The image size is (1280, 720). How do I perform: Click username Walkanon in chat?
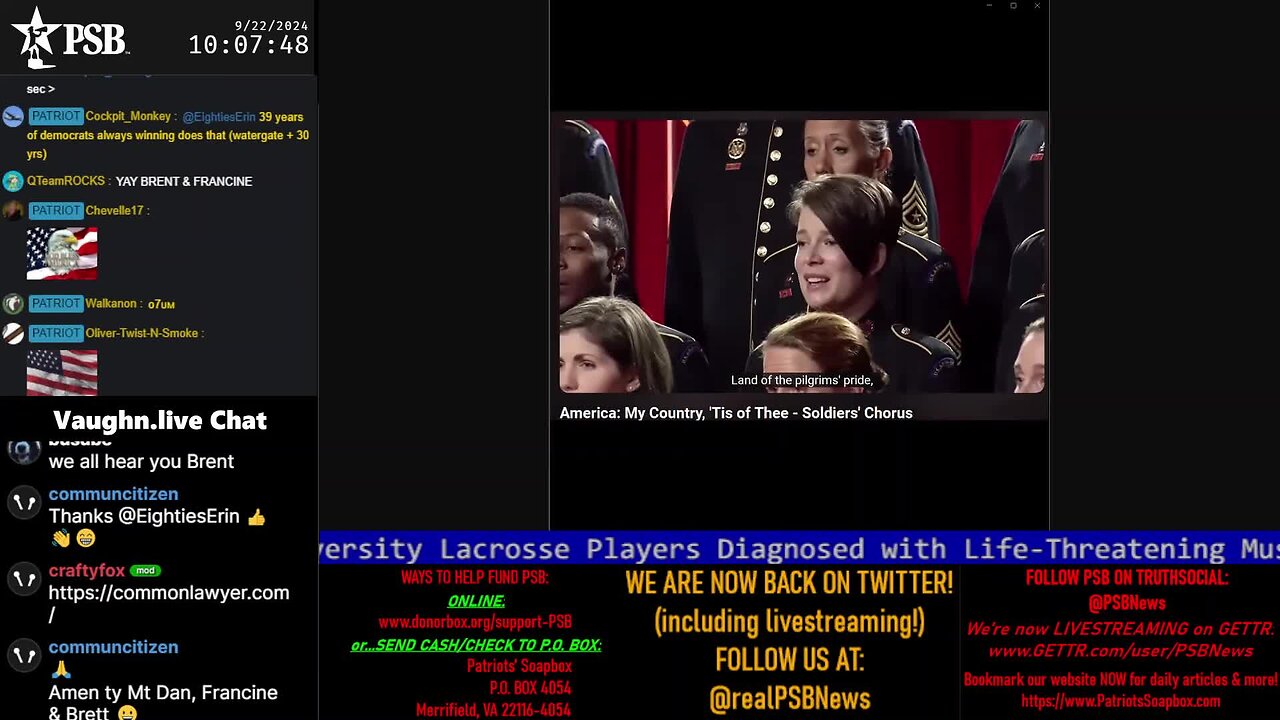click(x=111, y=303)
